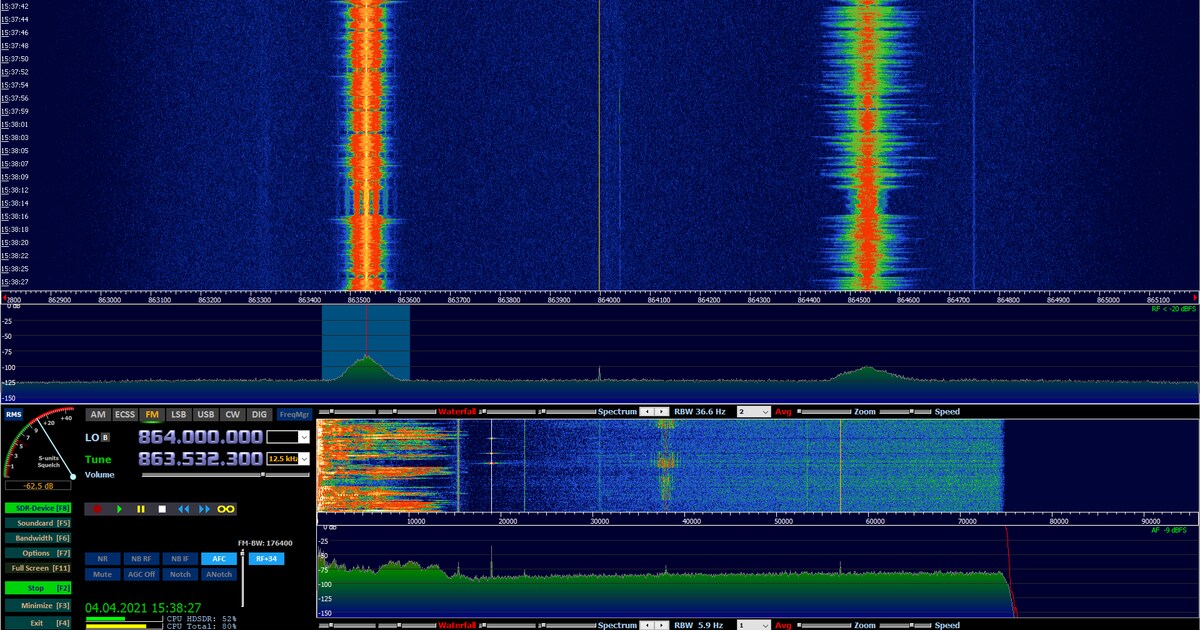Screen dimensions: 1200x630
Task: Click the small B icon next to LO
Action: point(105,438)
